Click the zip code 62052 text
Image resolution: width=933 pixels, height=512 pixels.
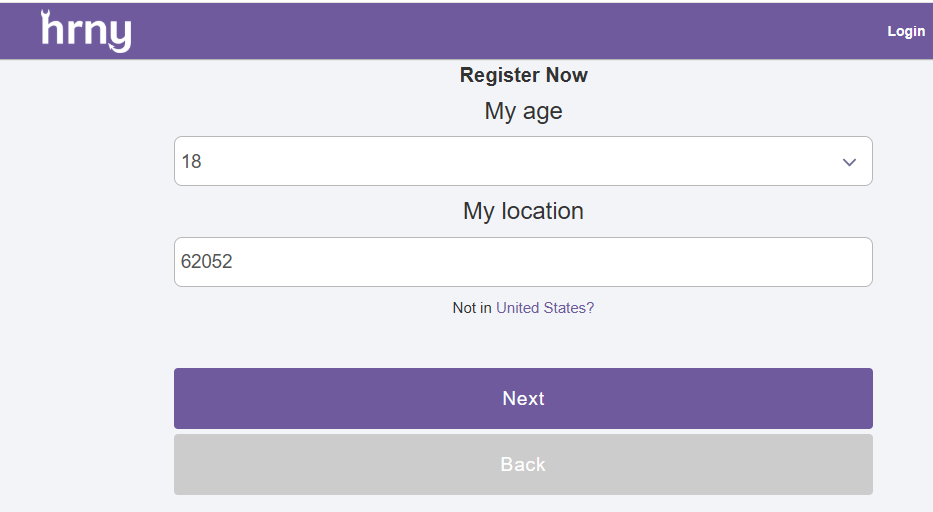206,262
